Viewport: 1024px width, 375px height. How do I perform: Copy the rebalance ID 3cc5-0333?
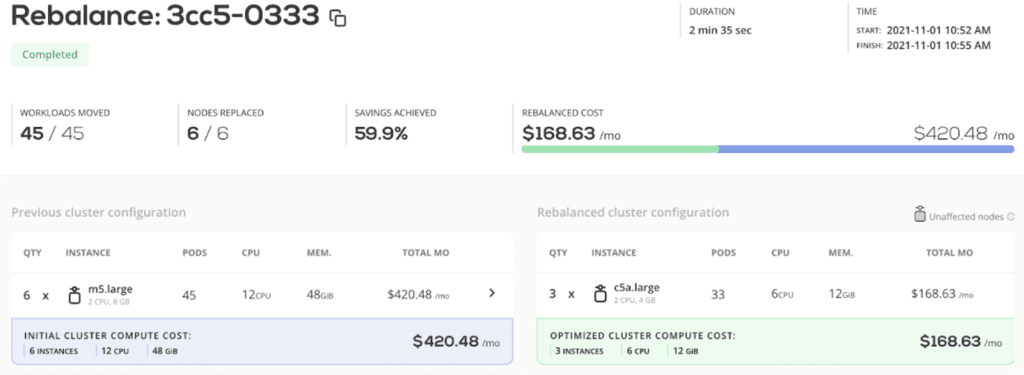tap(338, 18)
